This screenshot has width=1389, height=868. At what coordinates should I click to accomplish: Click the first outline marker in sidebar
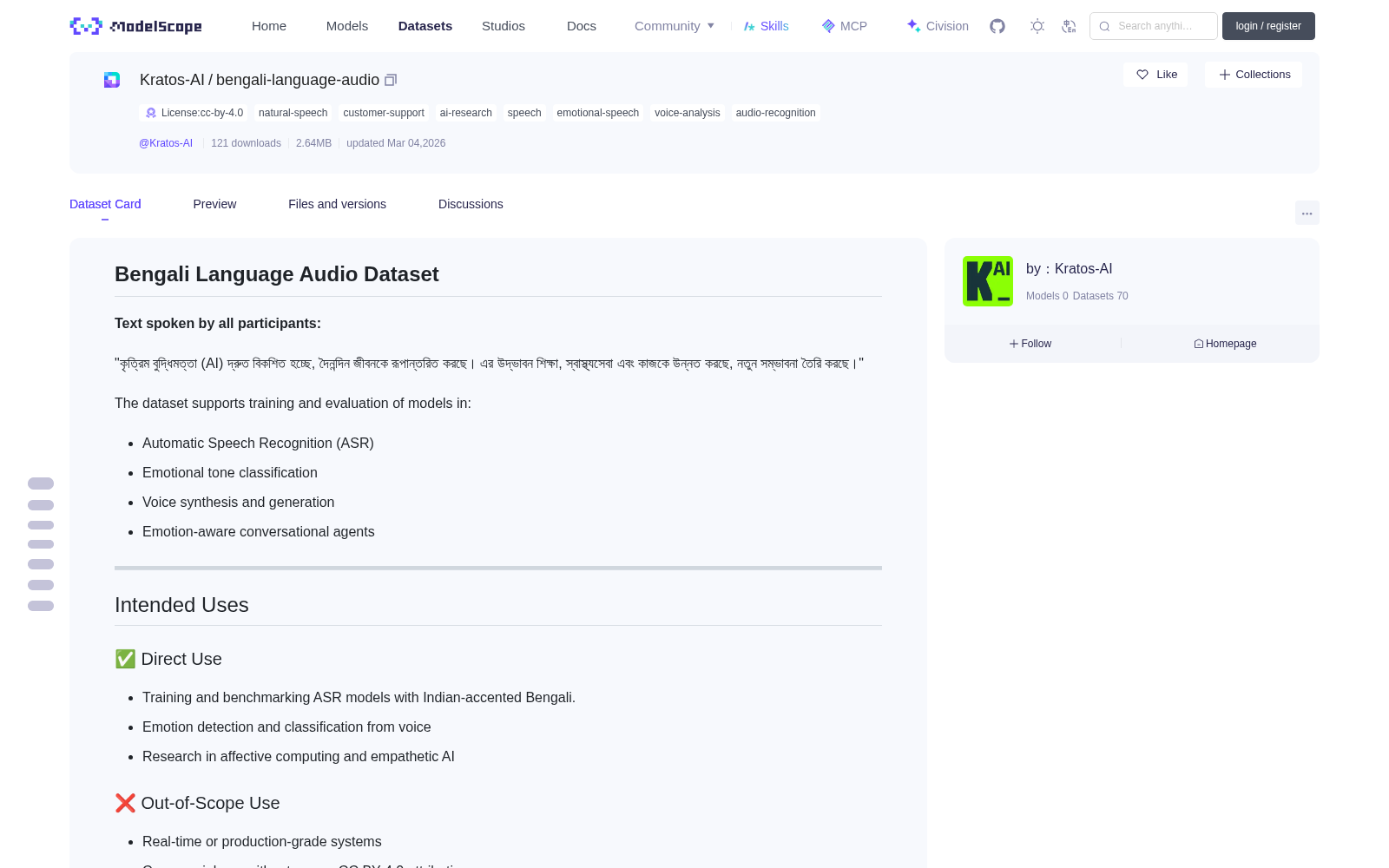tap(41, 483)
